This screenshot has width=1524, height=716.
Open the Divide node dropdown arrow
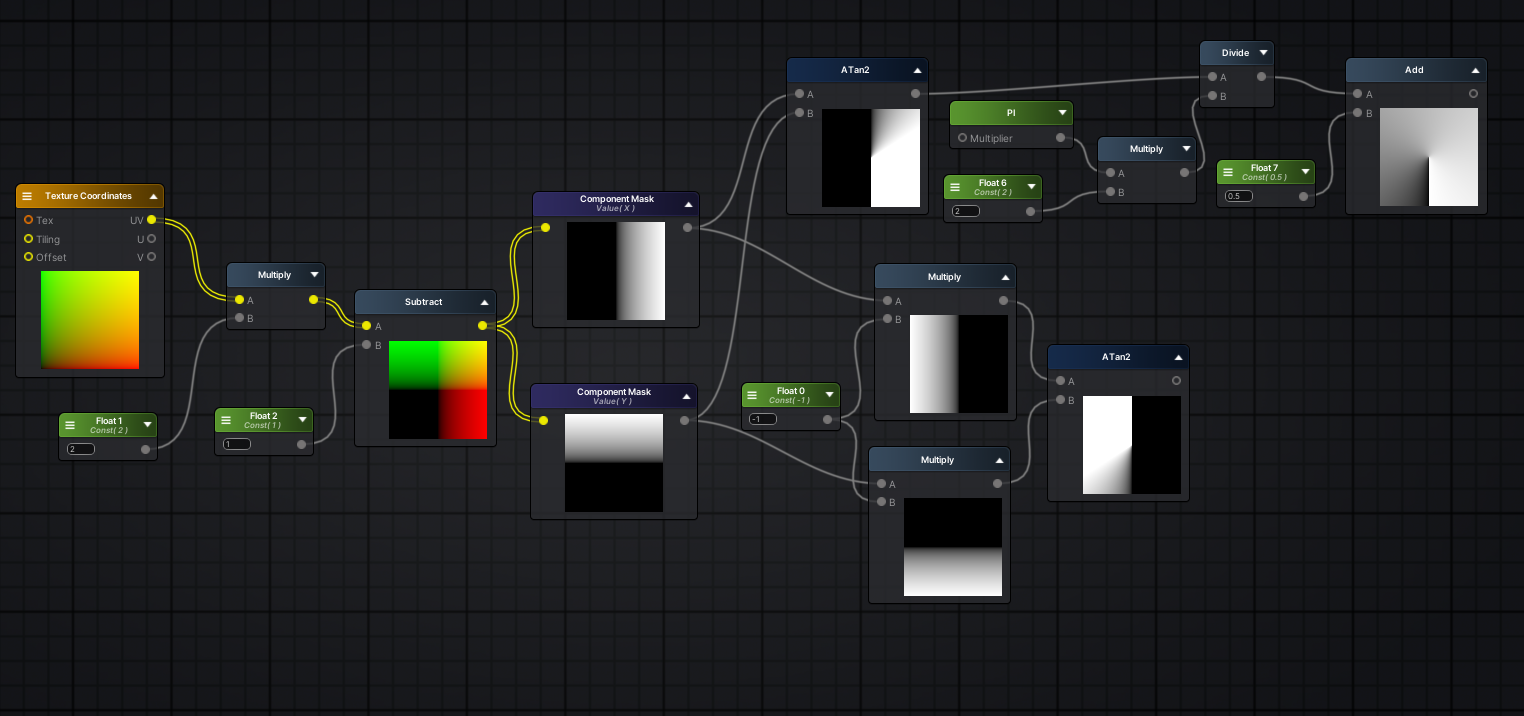[x=1263, y=53]
